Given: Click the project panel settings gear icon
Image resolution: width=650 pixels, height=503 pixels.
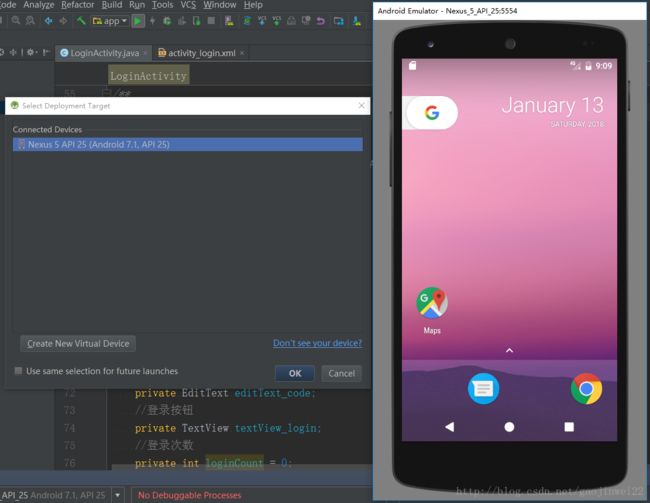Looking at the screenshot, I should click(x=31, y=52).
